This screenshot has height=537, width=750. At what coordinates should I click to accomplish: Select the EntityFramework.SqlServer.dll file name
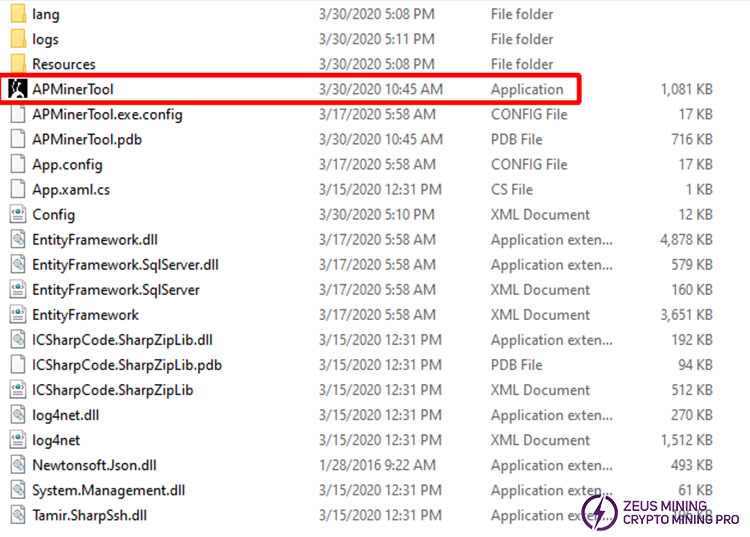[x=125, y=264]
